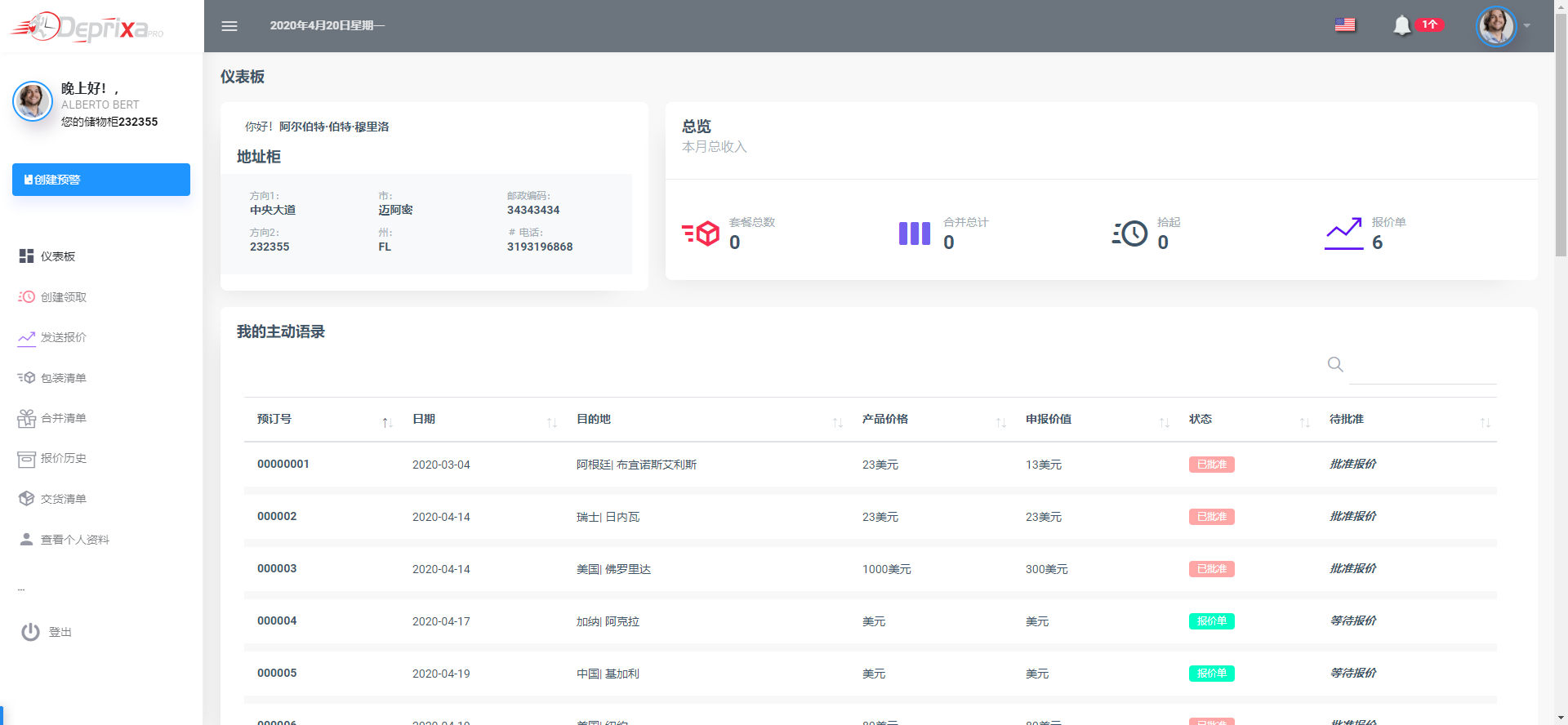Image resolution: width=1568 pixels, height=725 pixels.
Task: Sort table by 待批准 column
Action: tap(1406, 420)
